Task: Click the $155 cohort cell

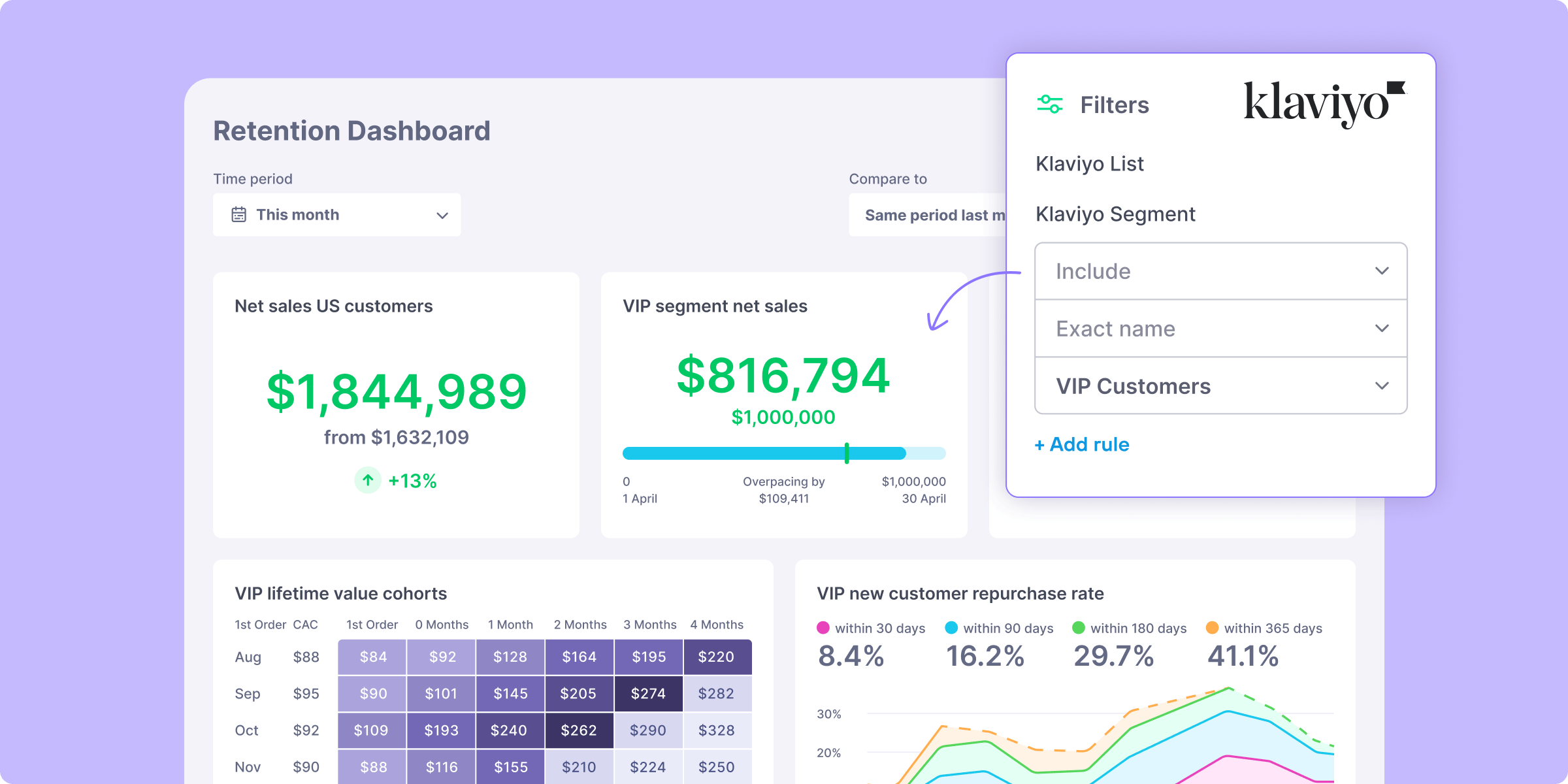Action: point(510,767)
